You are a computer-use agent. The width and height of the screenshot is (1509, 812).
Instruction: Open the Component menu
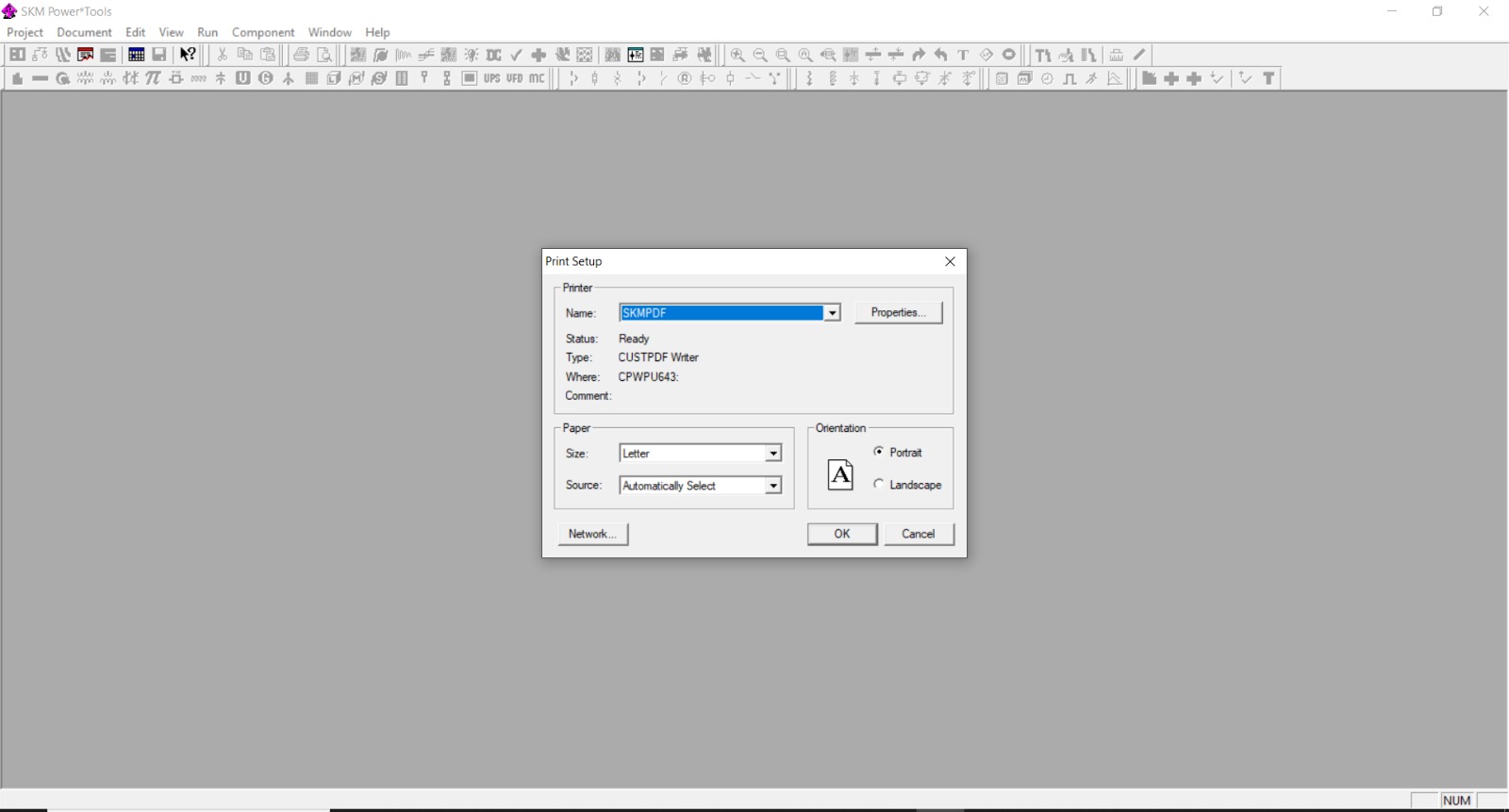[x=263, y=32]
